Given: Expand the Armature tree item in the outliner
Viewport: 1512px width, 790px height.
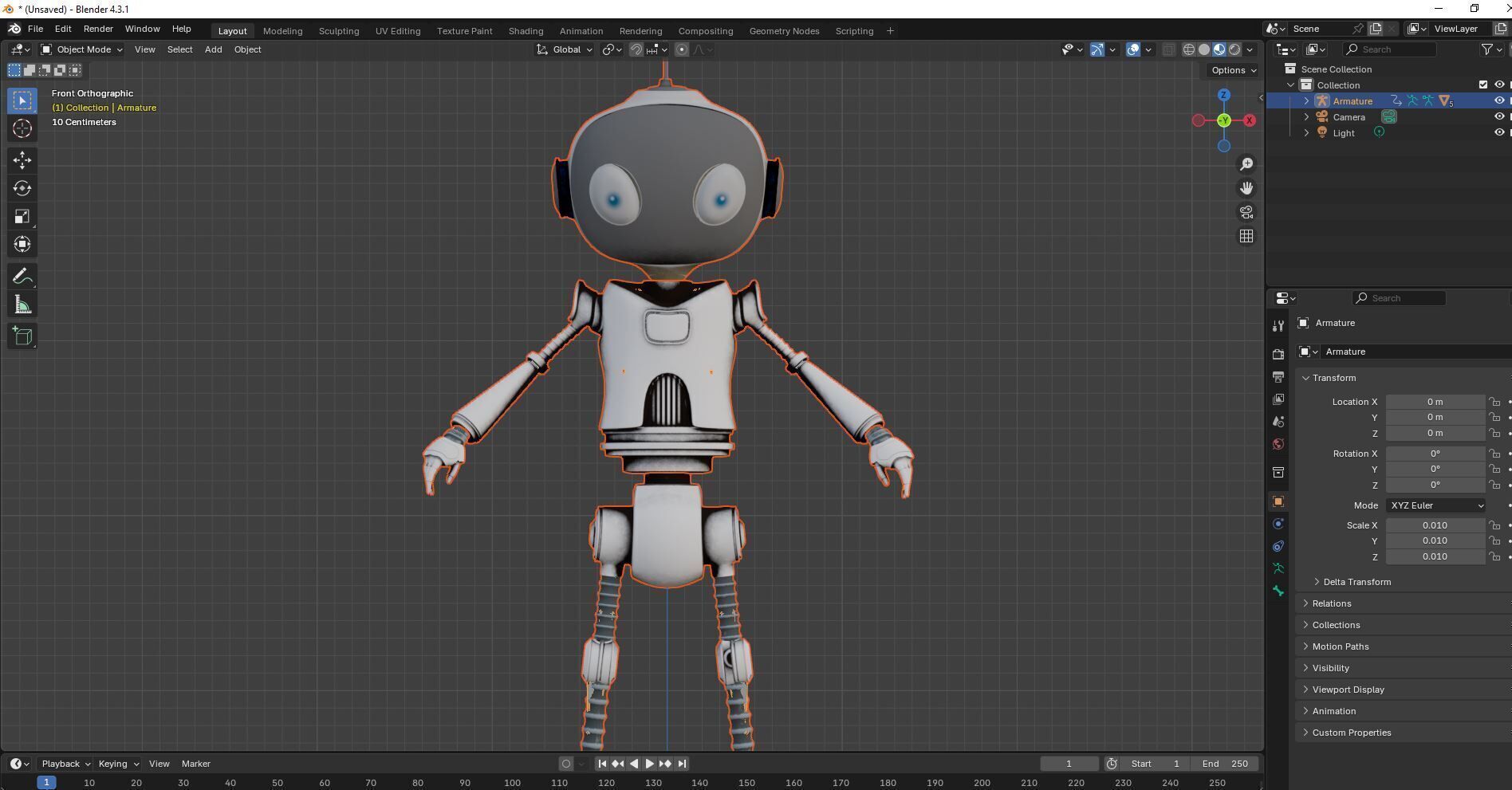Looking at the screenshot, I should [x=1306, y=100].
